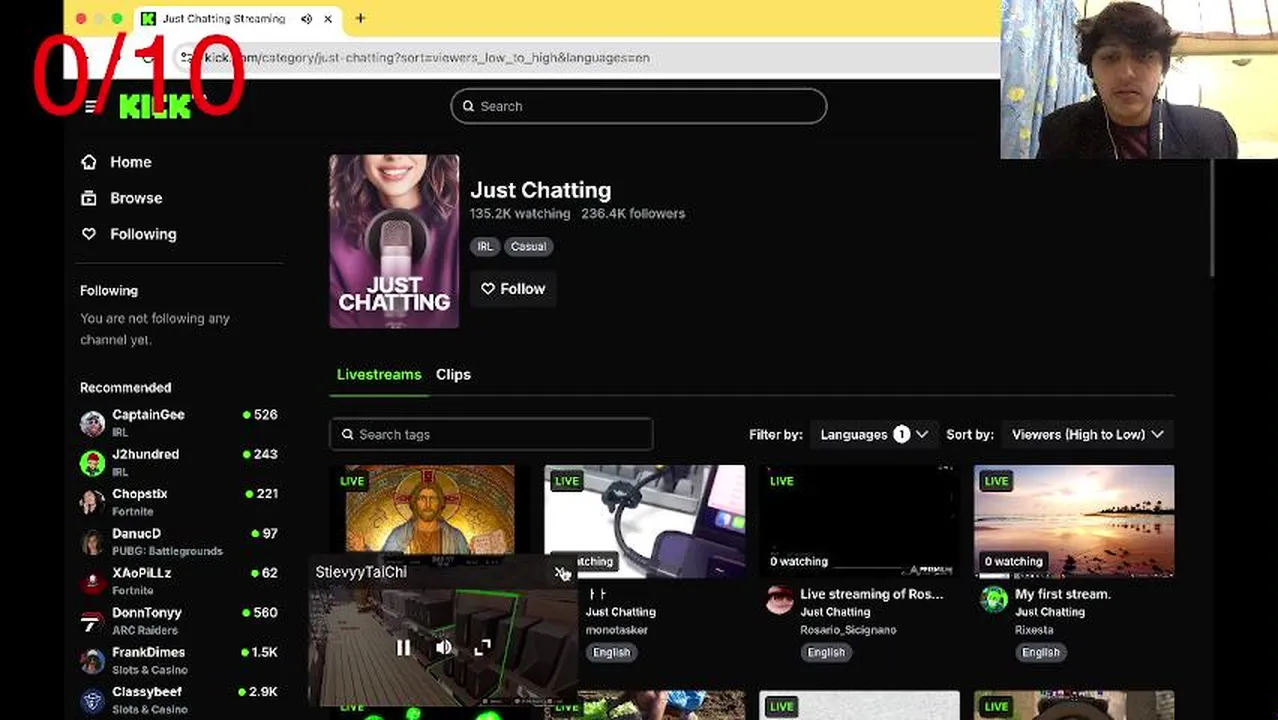Close the StievyyTalChi mini player
Image resolution: width=1278 pixels, height=720 pixels.
pos(561,572)
